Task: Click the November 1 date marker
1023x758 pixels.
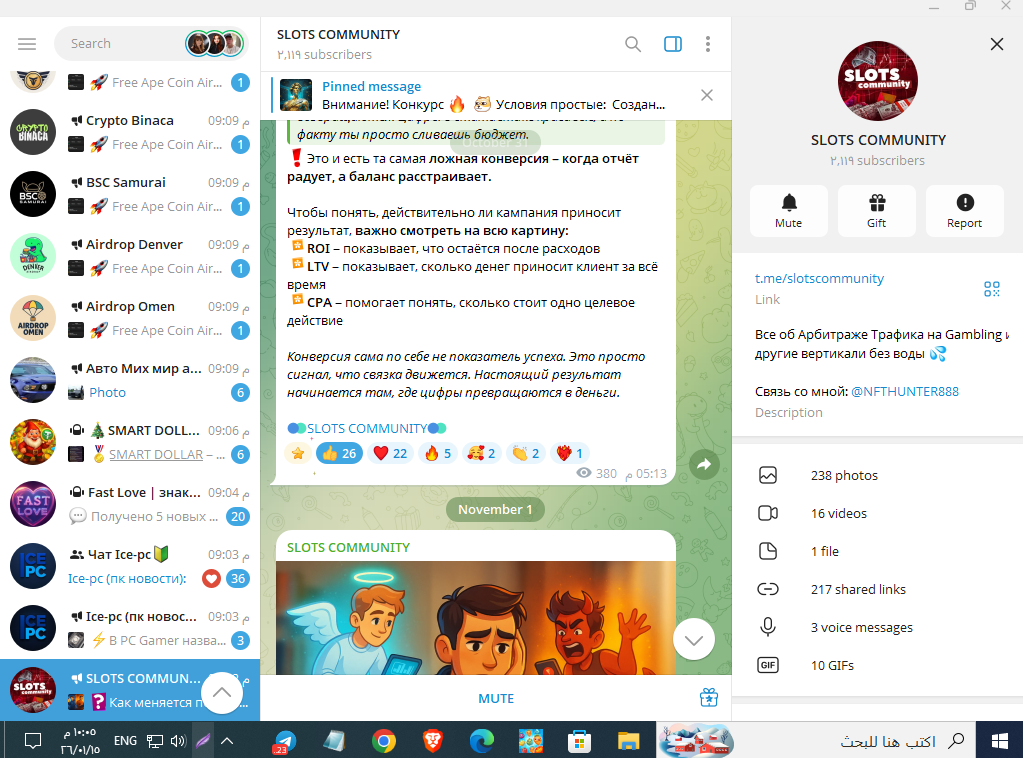Action: [x=495, y=509]
